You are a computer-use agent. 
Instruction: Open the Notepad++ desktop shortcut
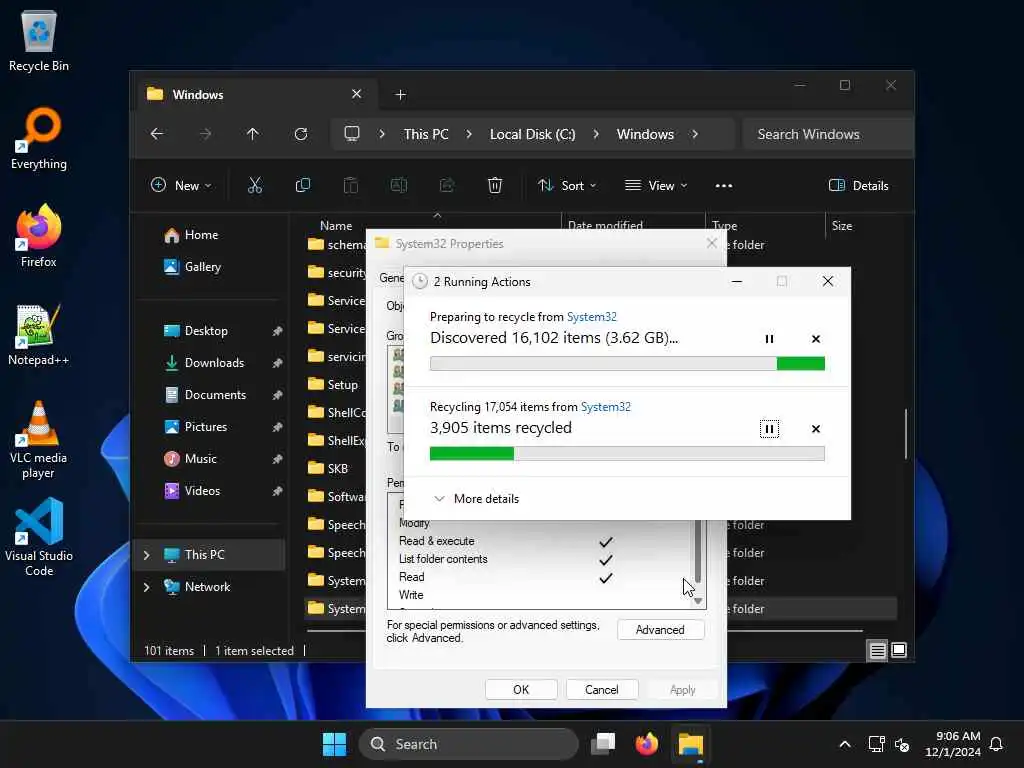point(39,334)
